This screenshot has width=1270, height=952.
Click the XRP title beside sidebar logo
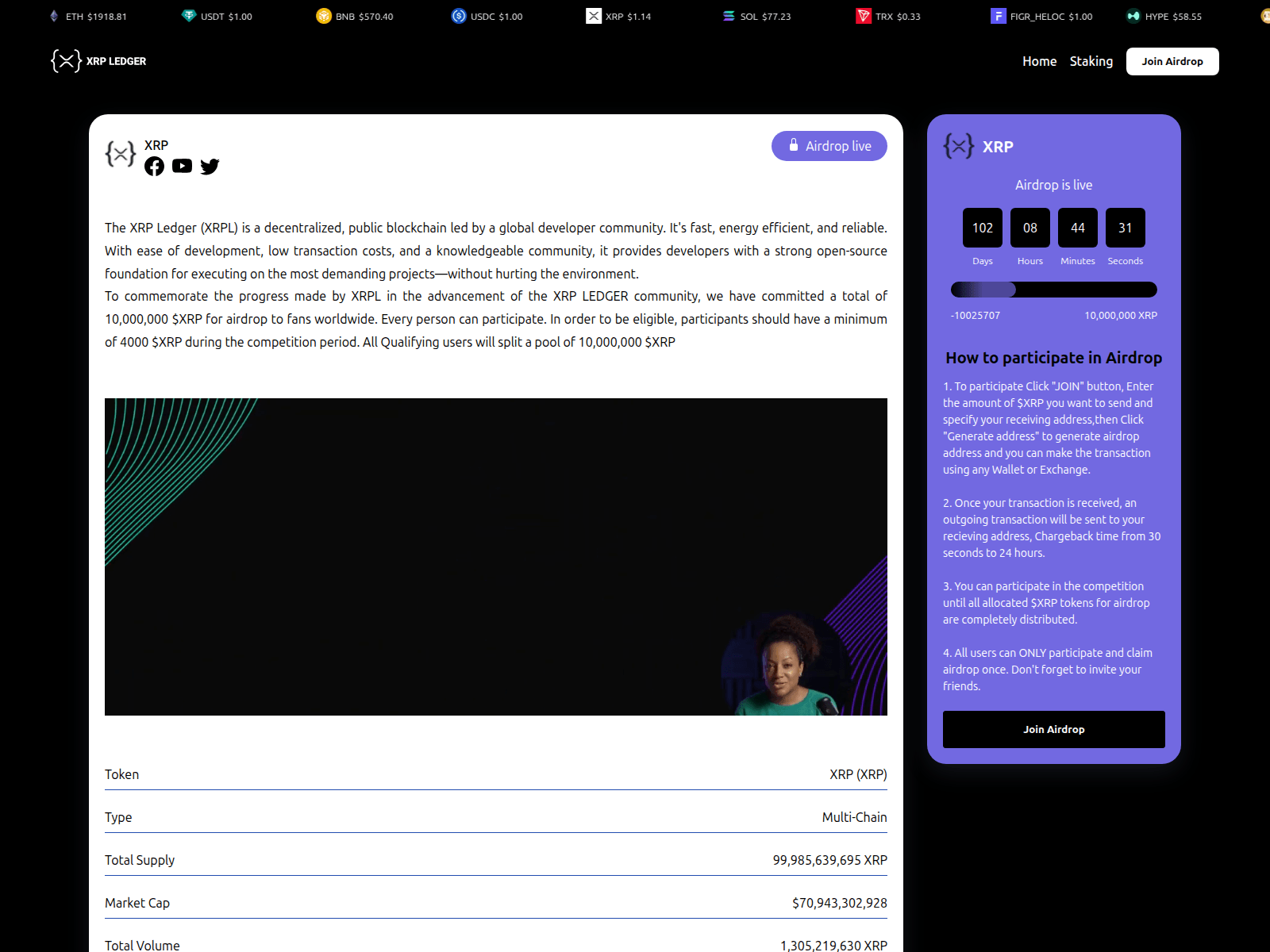pyautogui.click(x=998, y=147)
